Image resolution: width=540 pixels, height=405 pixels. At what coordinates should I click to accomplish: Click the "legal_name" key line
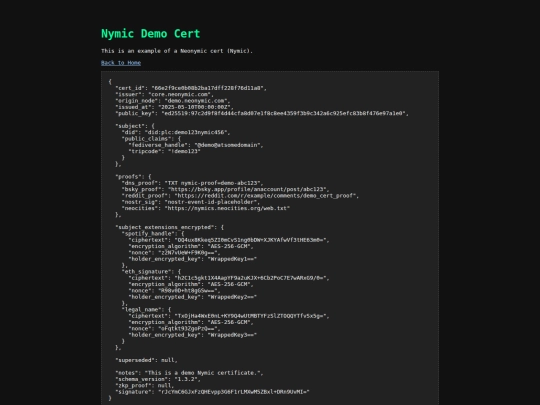(146, 310)
